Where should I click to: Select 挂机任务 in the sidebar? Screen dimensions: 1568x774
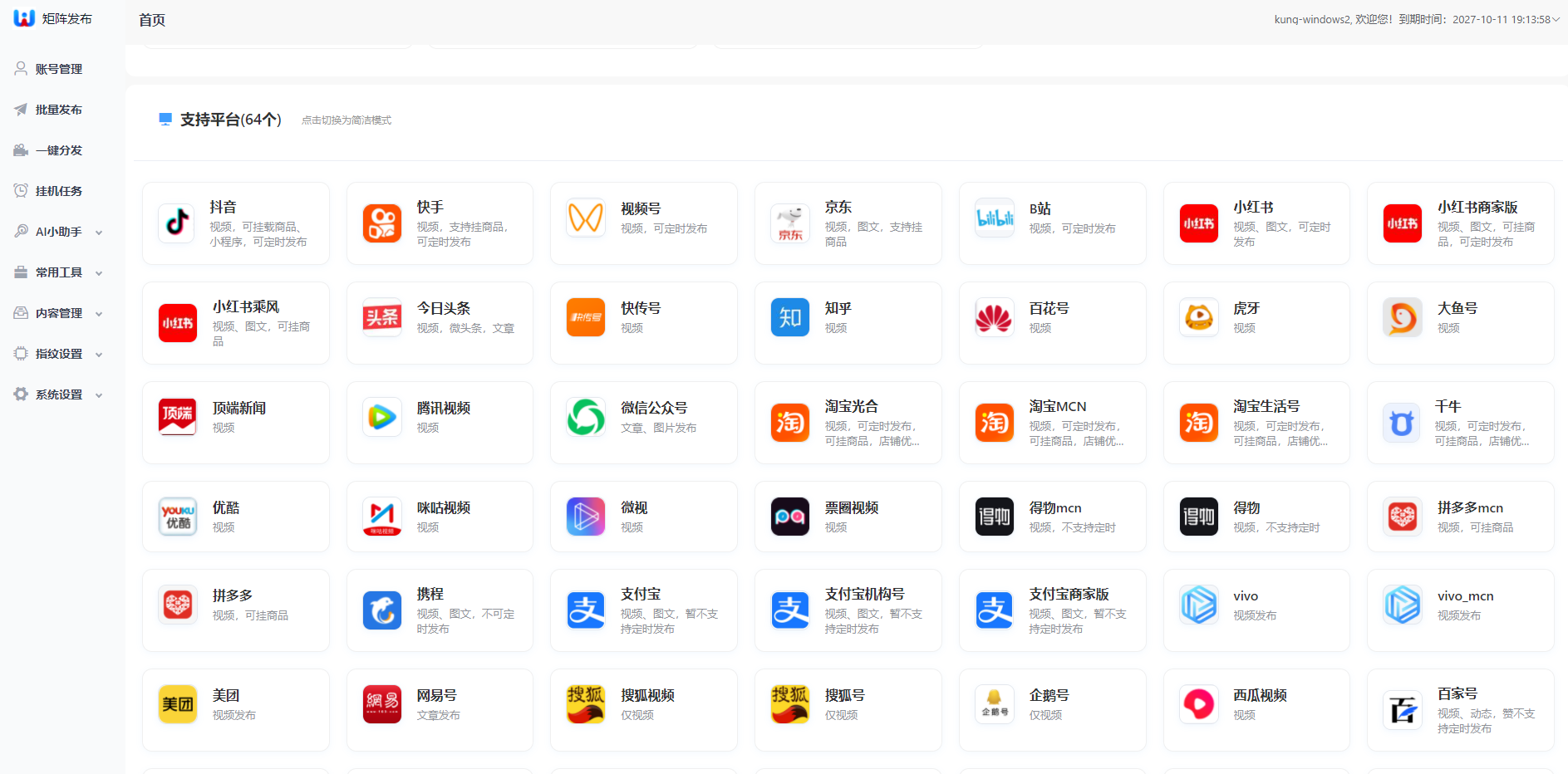(x=58, y=191)
